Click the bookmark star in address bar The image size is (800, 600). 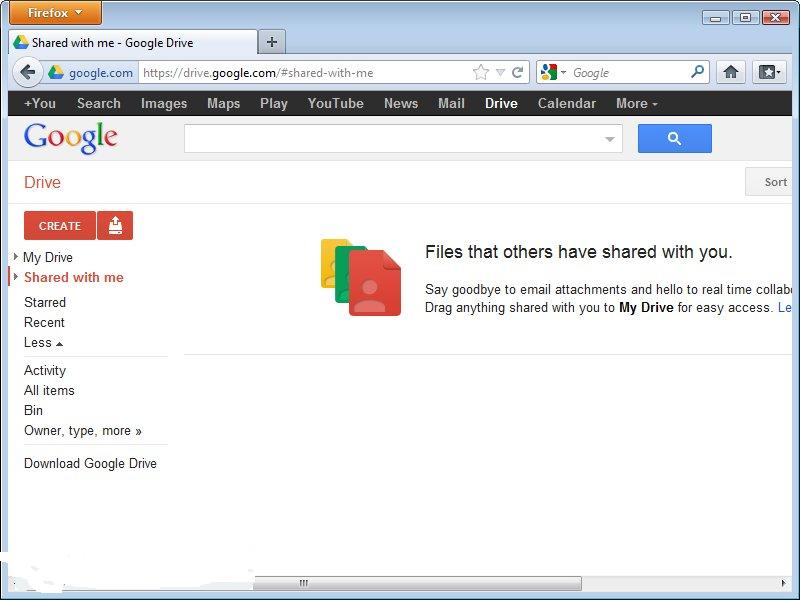point(481,72)
